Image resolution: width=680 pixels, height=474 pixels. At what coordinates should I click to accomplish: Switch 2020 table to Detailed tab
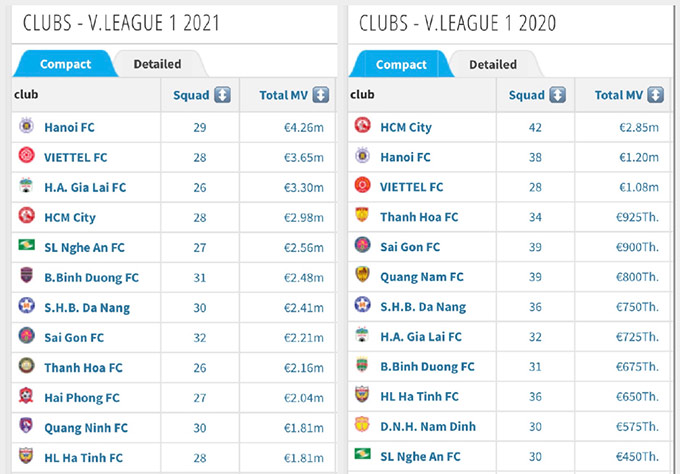click(x=493, y=64)
